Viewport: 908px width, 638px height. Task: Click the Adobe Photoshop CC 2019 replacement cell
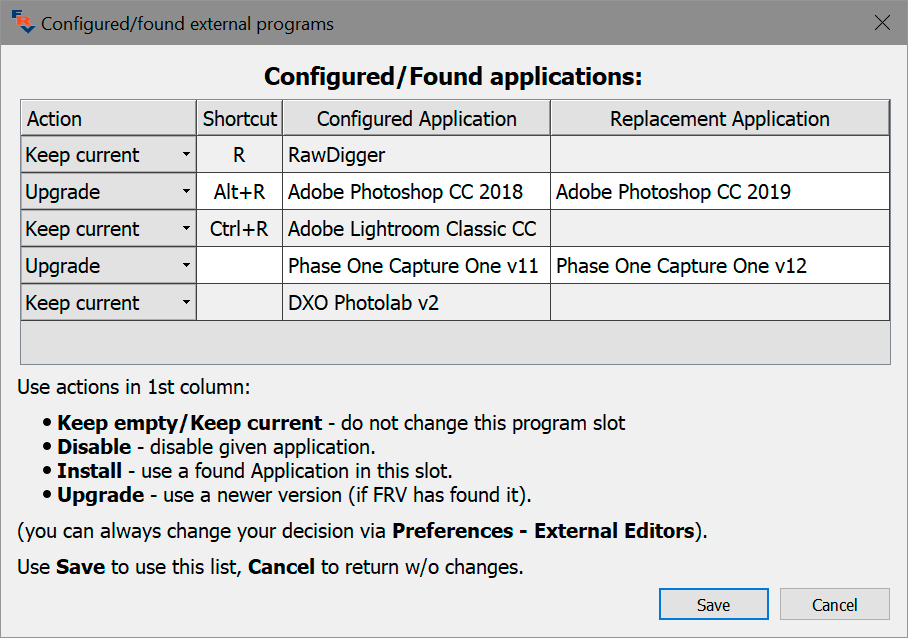(719, 192)
